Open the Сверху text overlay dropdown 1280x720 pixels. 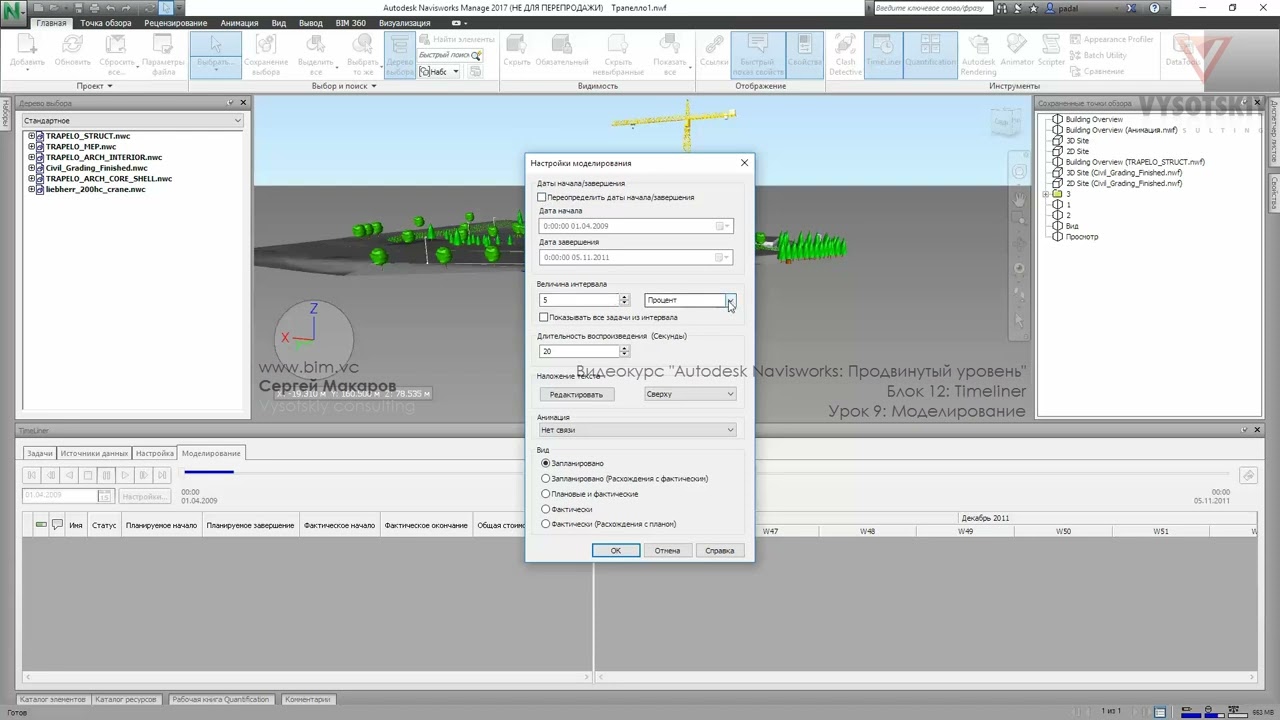690,394
